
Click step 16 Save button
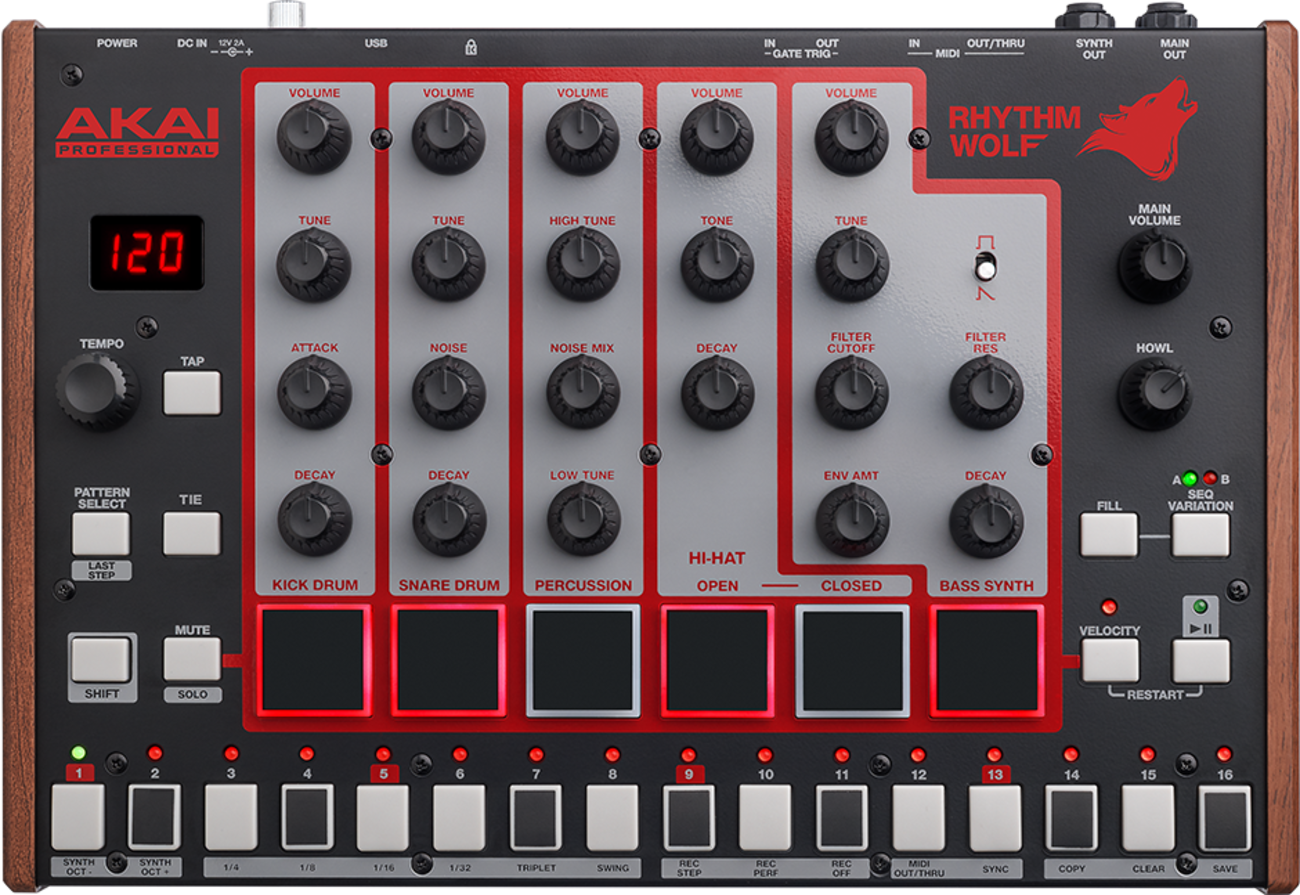tap(1225, 817)
